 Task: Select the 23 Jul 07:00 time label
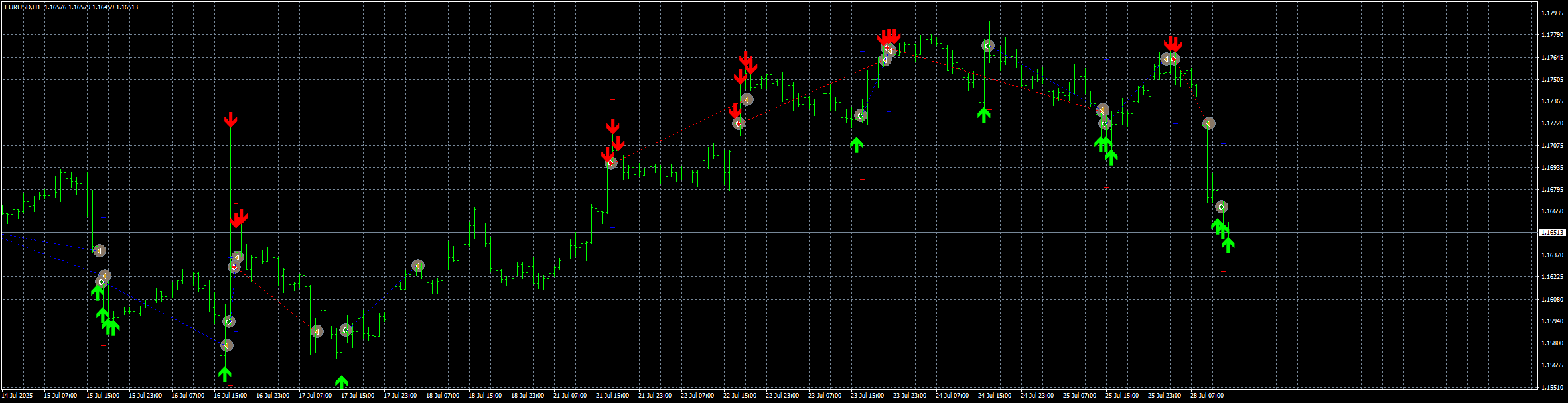coord(825,396)
